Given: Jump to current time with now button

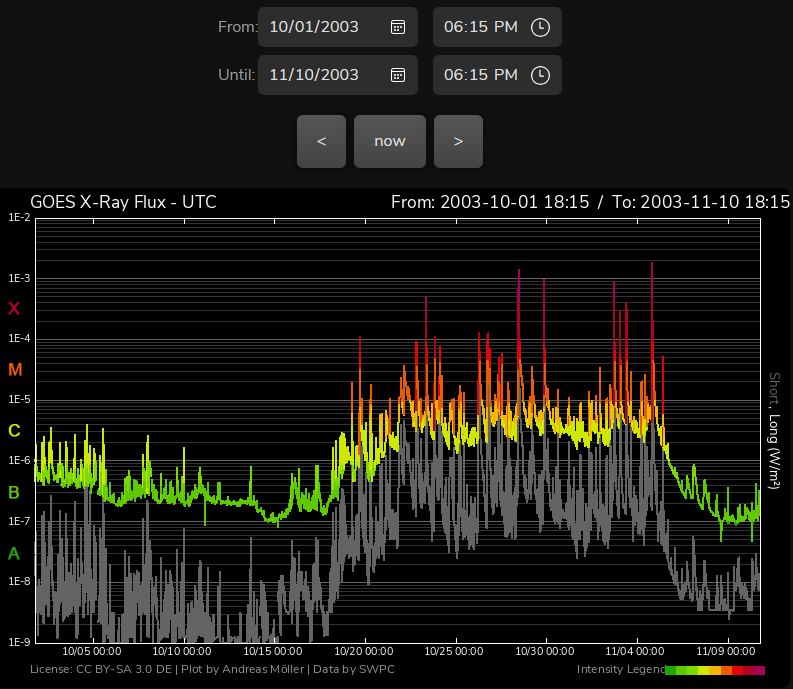Looking at the screenshot, I should tap(390, 141).
